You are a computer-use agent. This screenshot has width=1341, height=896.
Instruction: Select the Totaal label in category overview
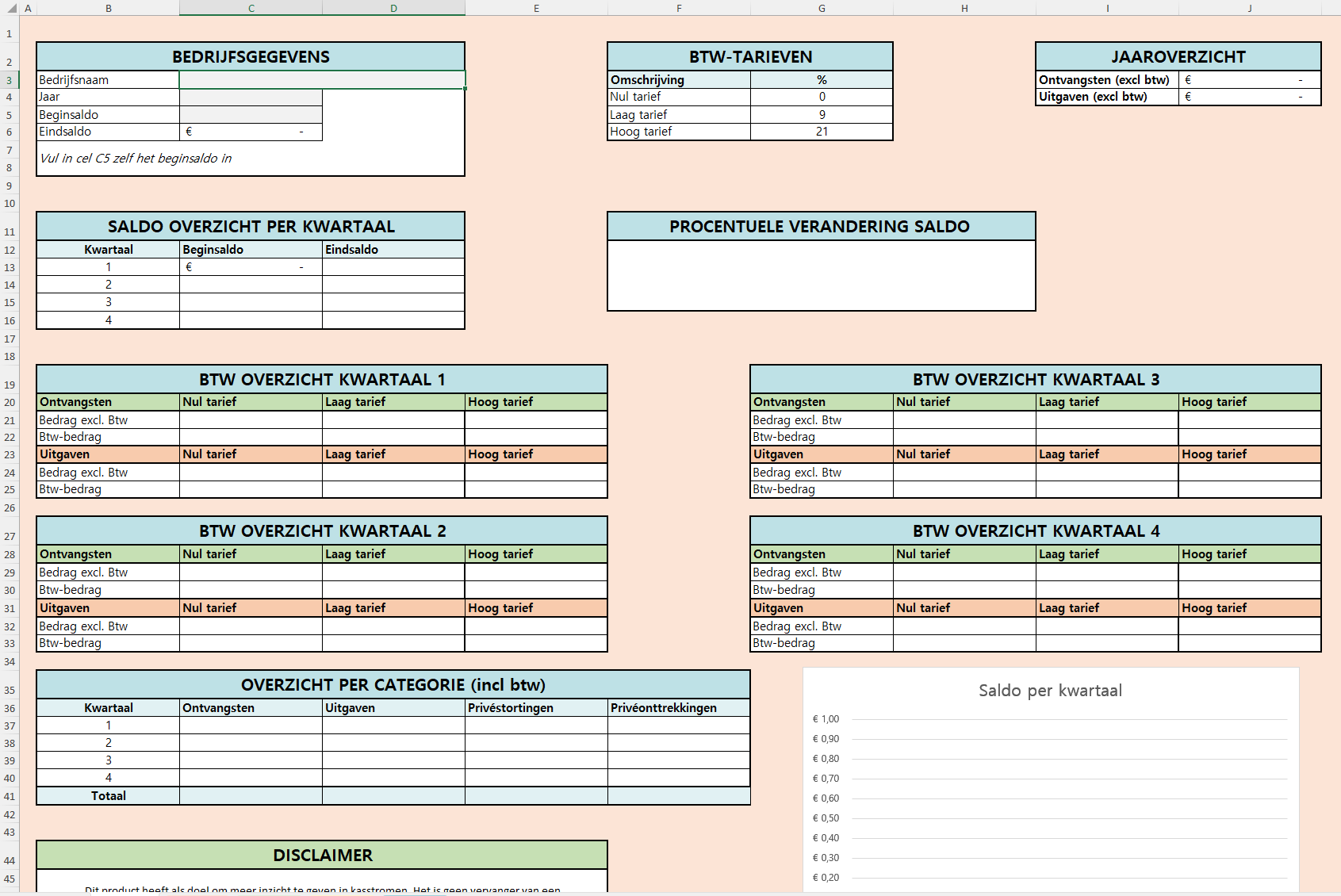click(109, 796)
